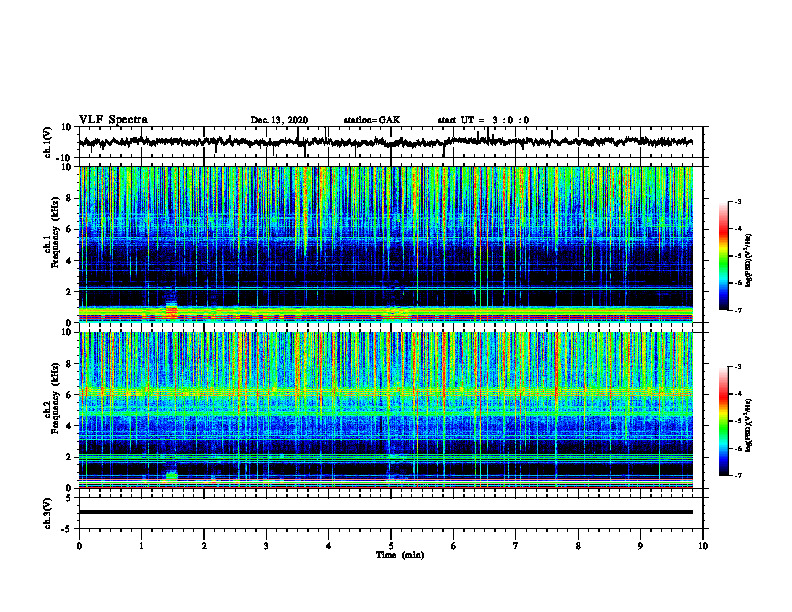The width and height of the screenshot is (792, 612).
Task: Click the ch.1 voltage waveform trace
Action: point(385,142)
